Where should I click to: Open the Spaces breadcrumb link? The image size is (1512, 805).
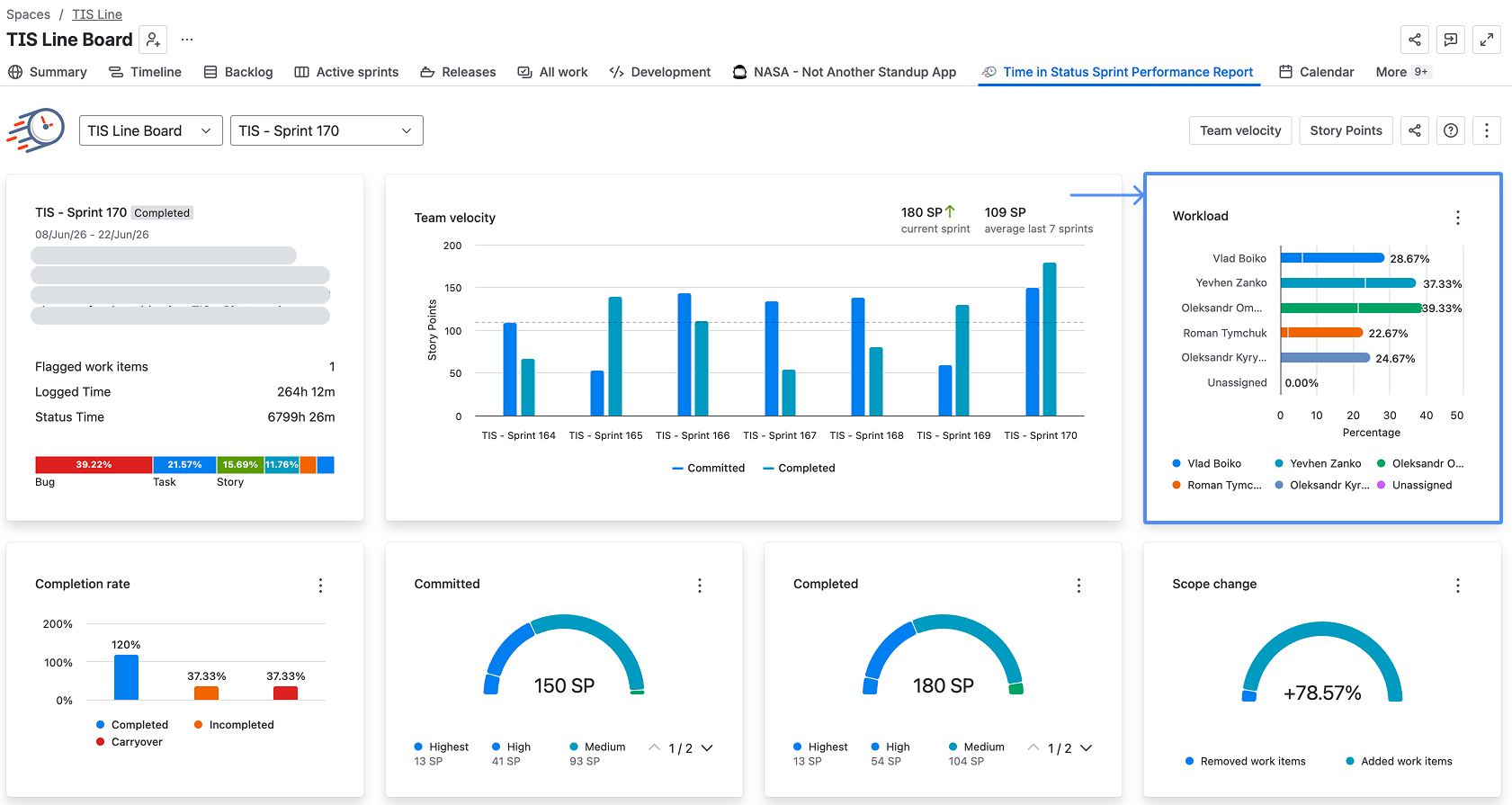(x=28, y=14)
